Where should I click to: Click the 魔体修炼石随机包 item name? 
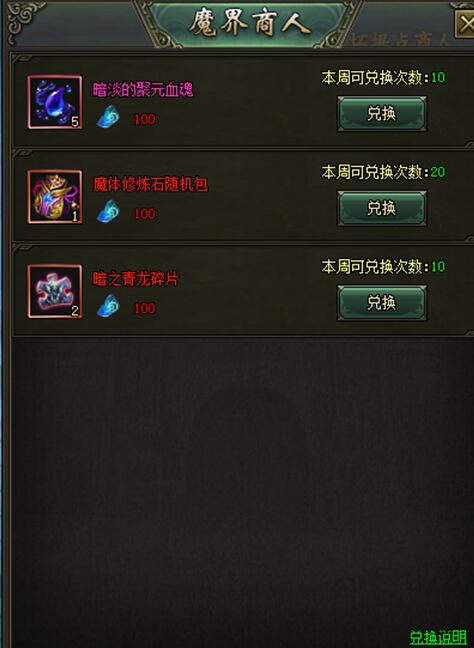[150, 184]
